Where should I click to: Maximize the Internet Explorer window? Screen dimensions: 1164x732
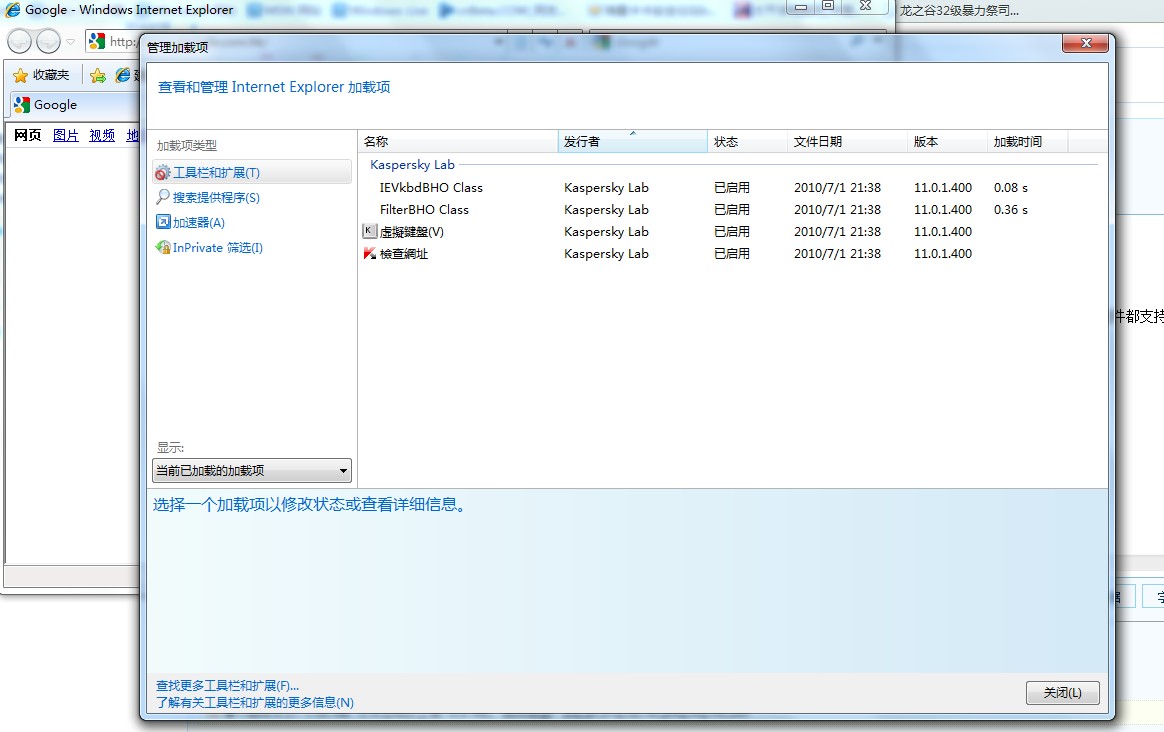click(828, 6)
